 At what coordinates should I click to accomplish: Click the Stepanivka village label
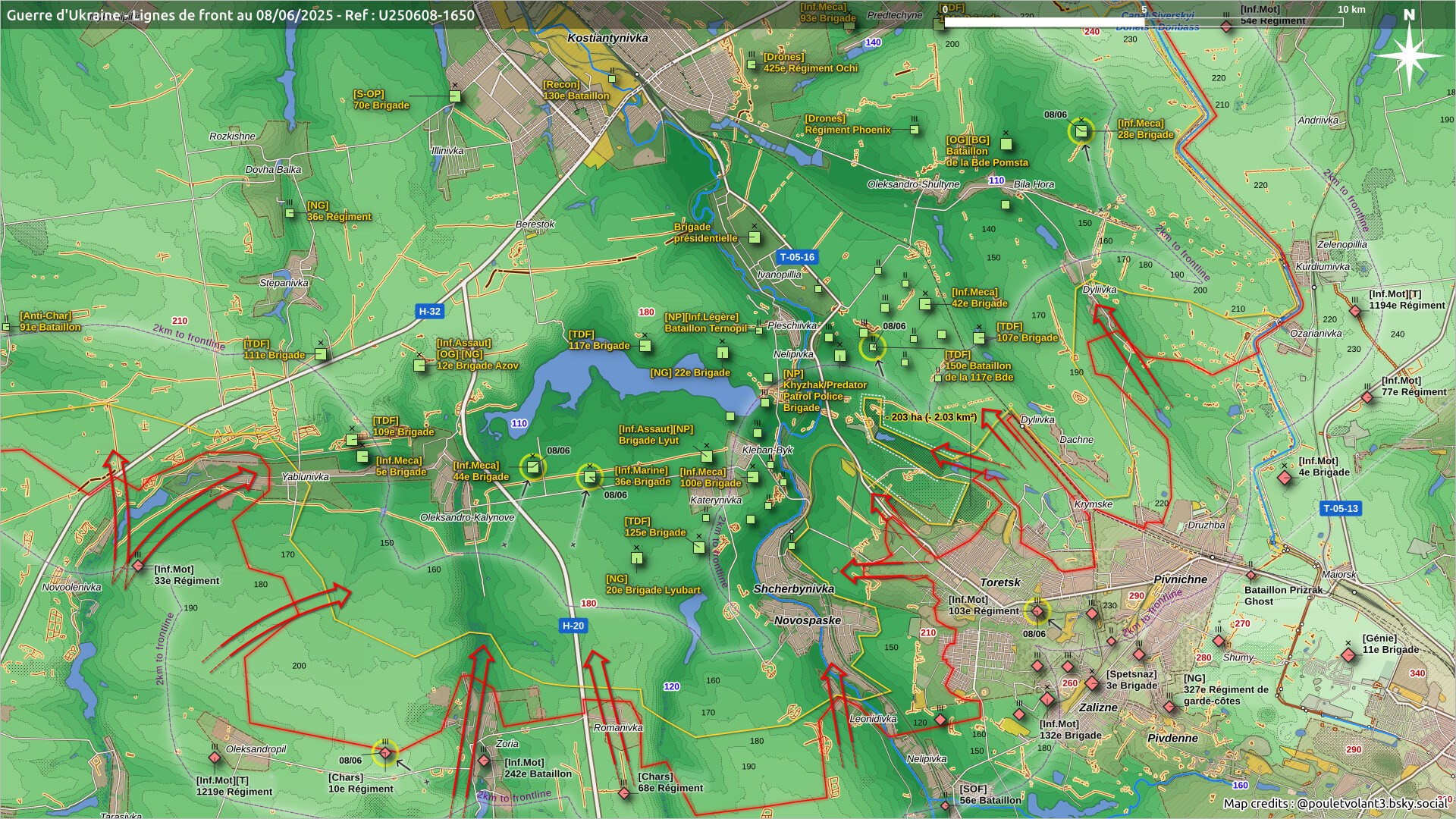pyautogui.click(x=284, y=283)
